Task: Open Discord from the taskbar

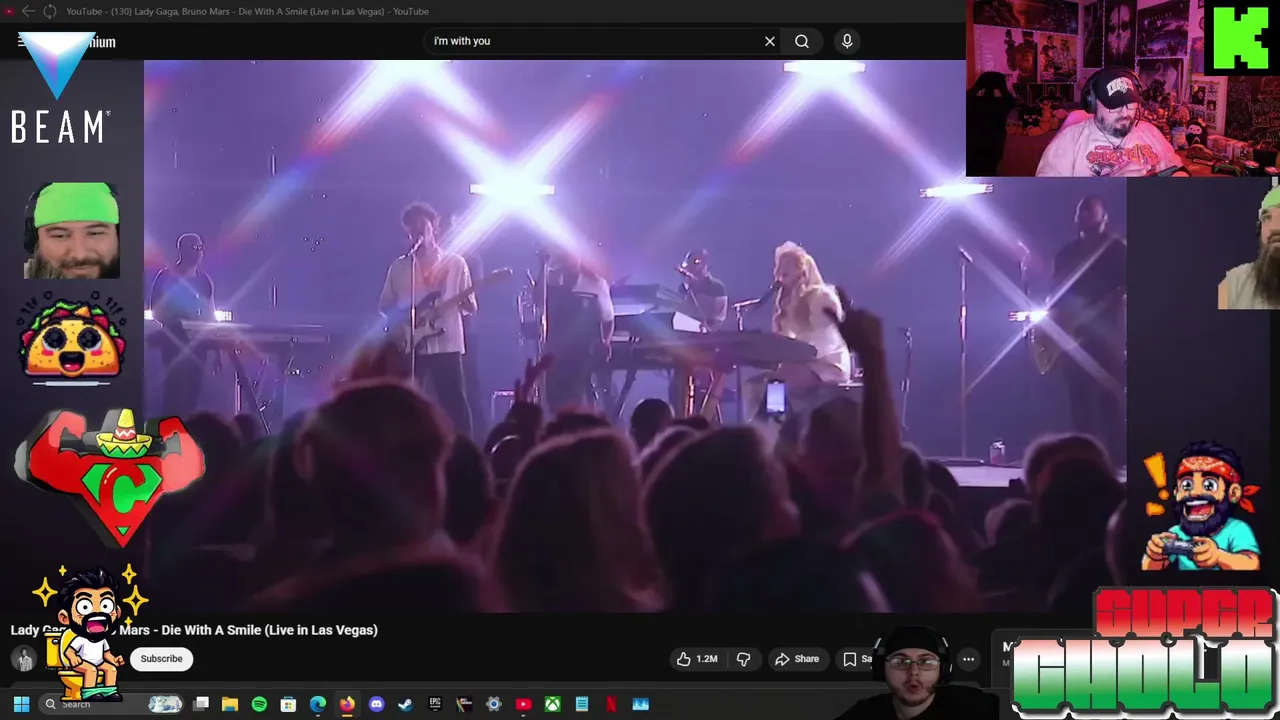Action: point(376,704)
